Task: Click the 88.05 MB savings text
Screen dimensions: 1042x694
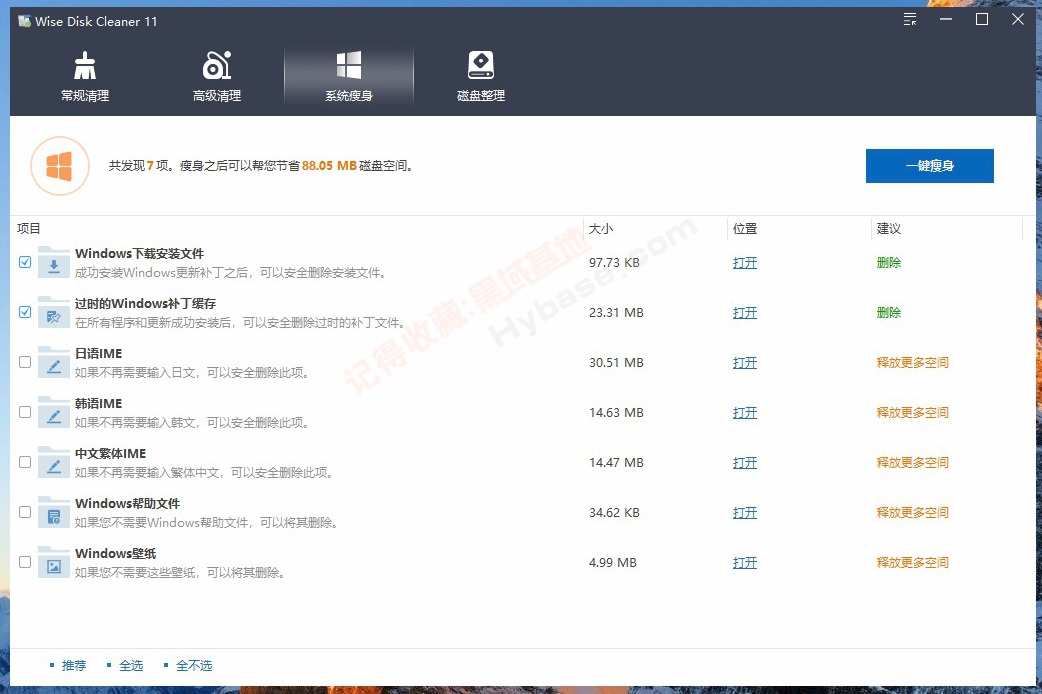Action: pos(330,166)
